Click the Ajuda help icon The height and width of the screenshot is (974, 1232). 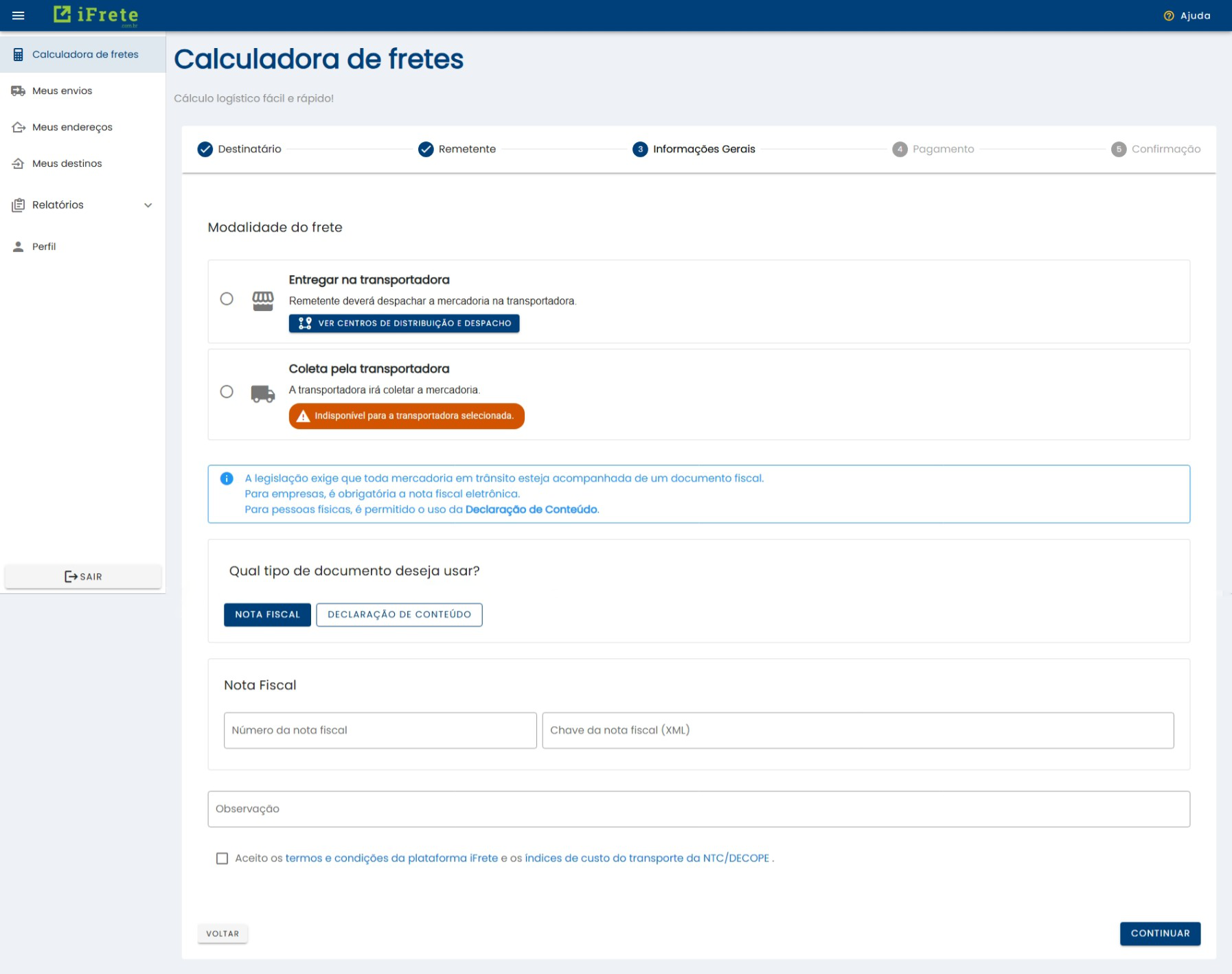[x=1168, y=16]
